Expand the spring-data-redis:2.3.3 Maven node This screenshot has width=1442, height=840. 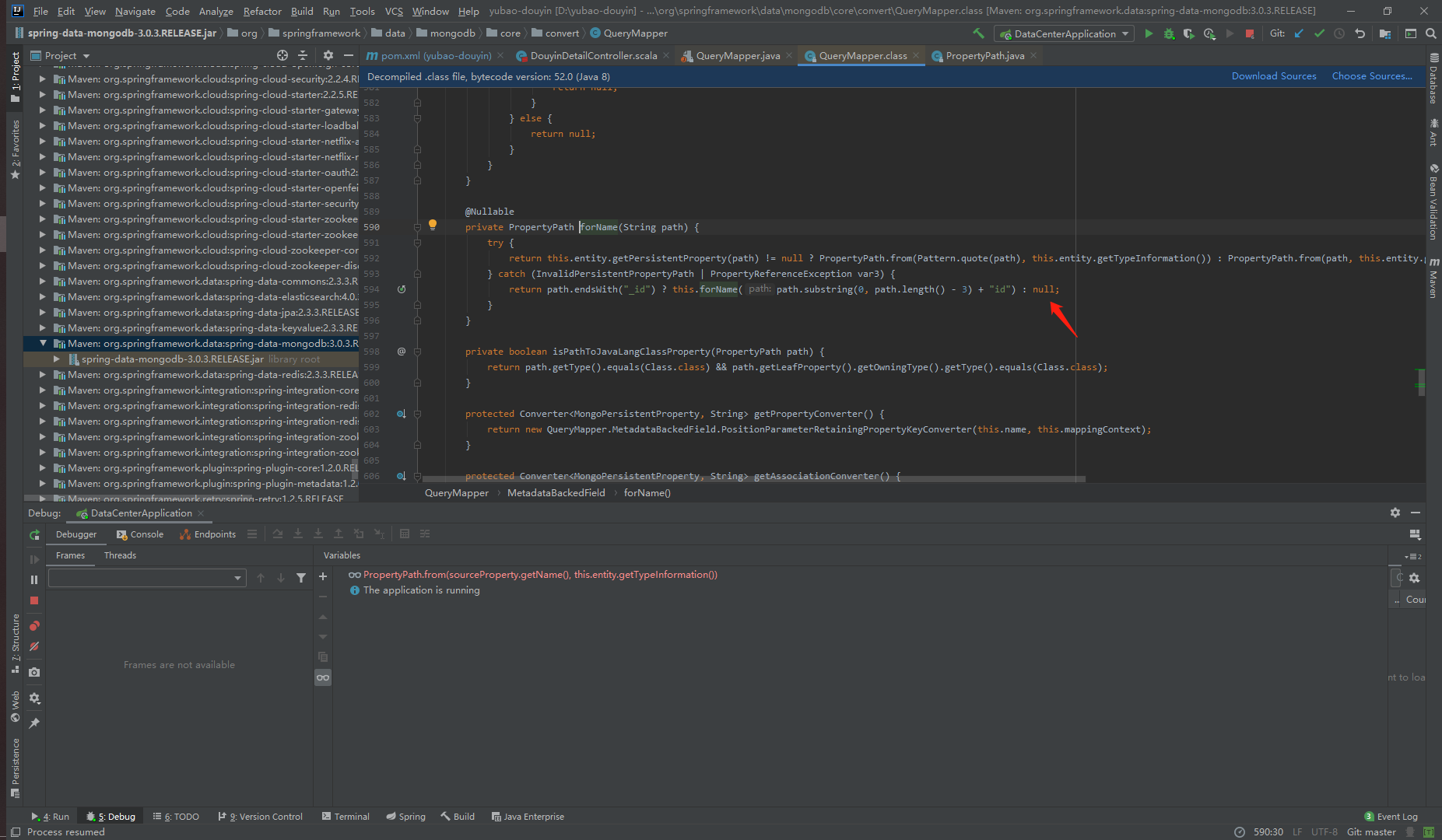coord(44,374)
